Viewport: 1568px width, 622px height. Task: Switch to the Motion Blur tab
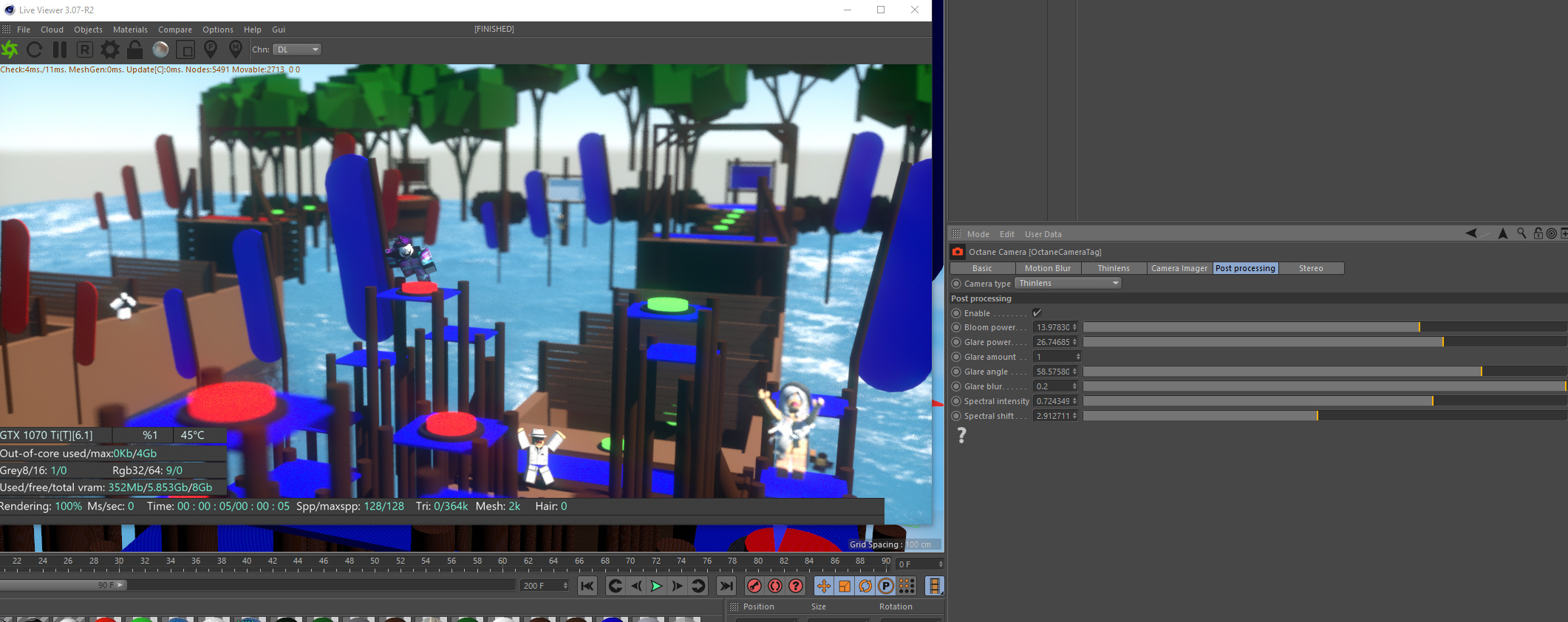click(1048, 268)
